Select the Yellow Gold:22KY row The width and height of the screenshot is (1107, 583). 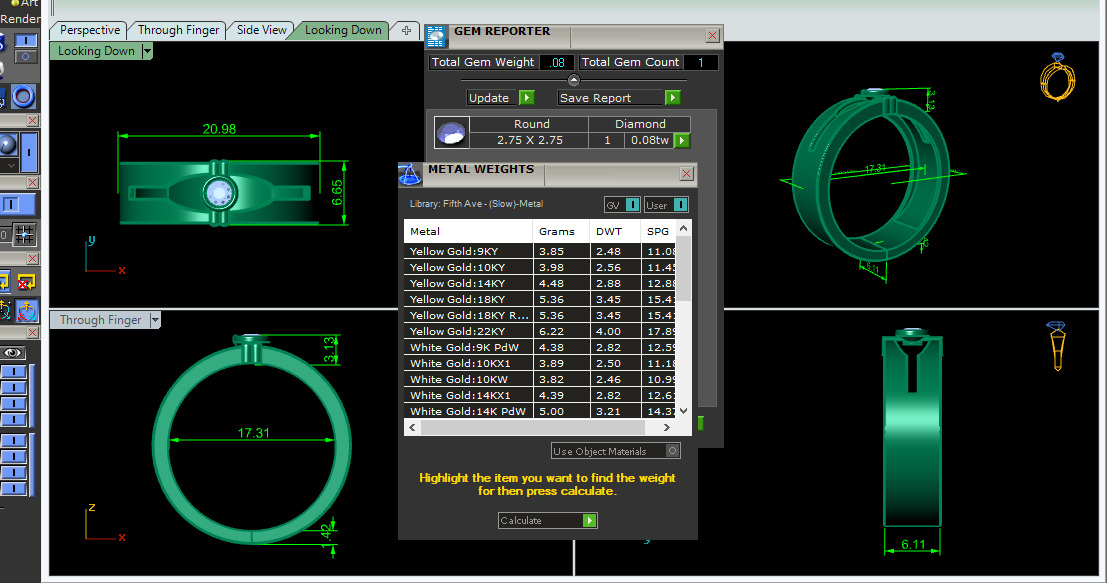540,331
